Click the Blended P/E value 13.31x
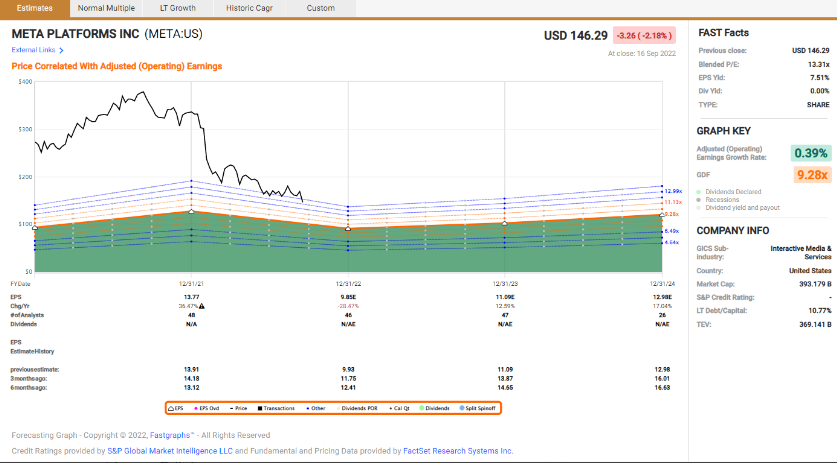The height and width of the screenshot is (463, 837). coord(818,64)
